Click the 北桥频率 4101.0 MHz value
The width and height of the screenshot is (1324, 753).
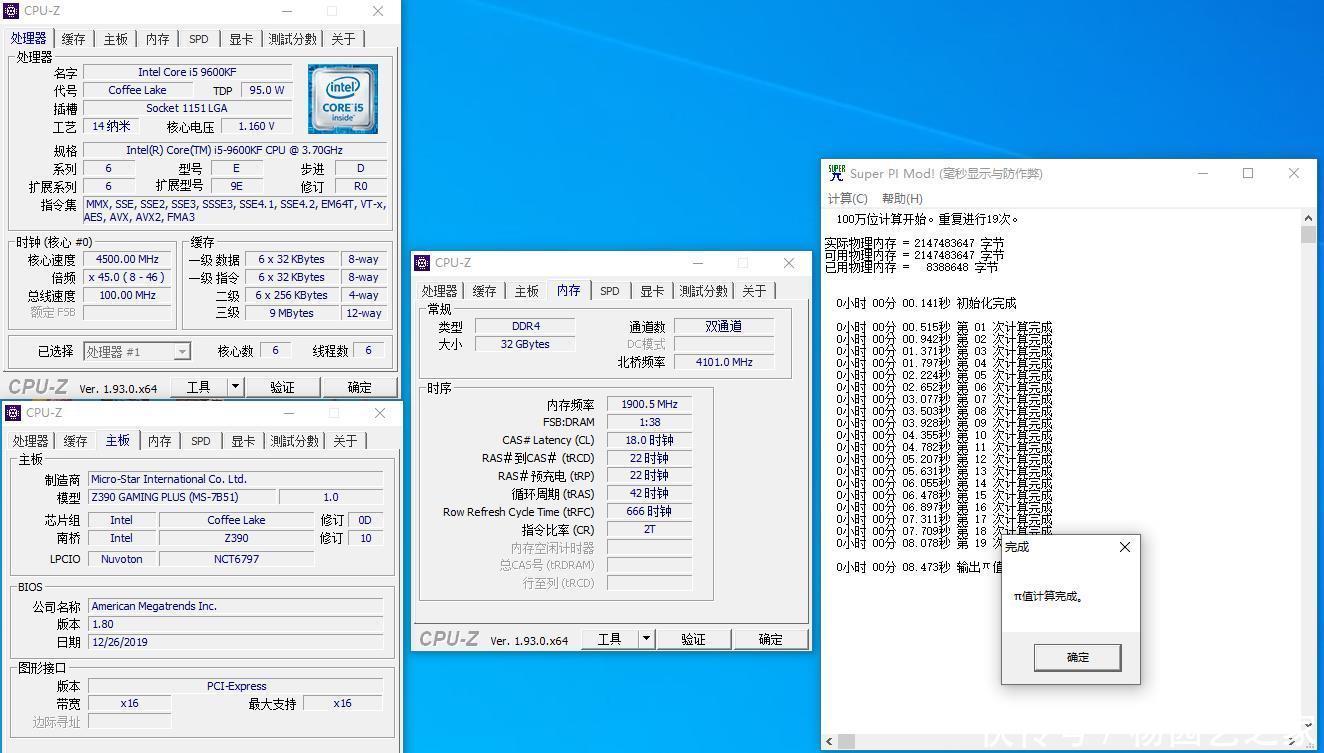point(723,362)
